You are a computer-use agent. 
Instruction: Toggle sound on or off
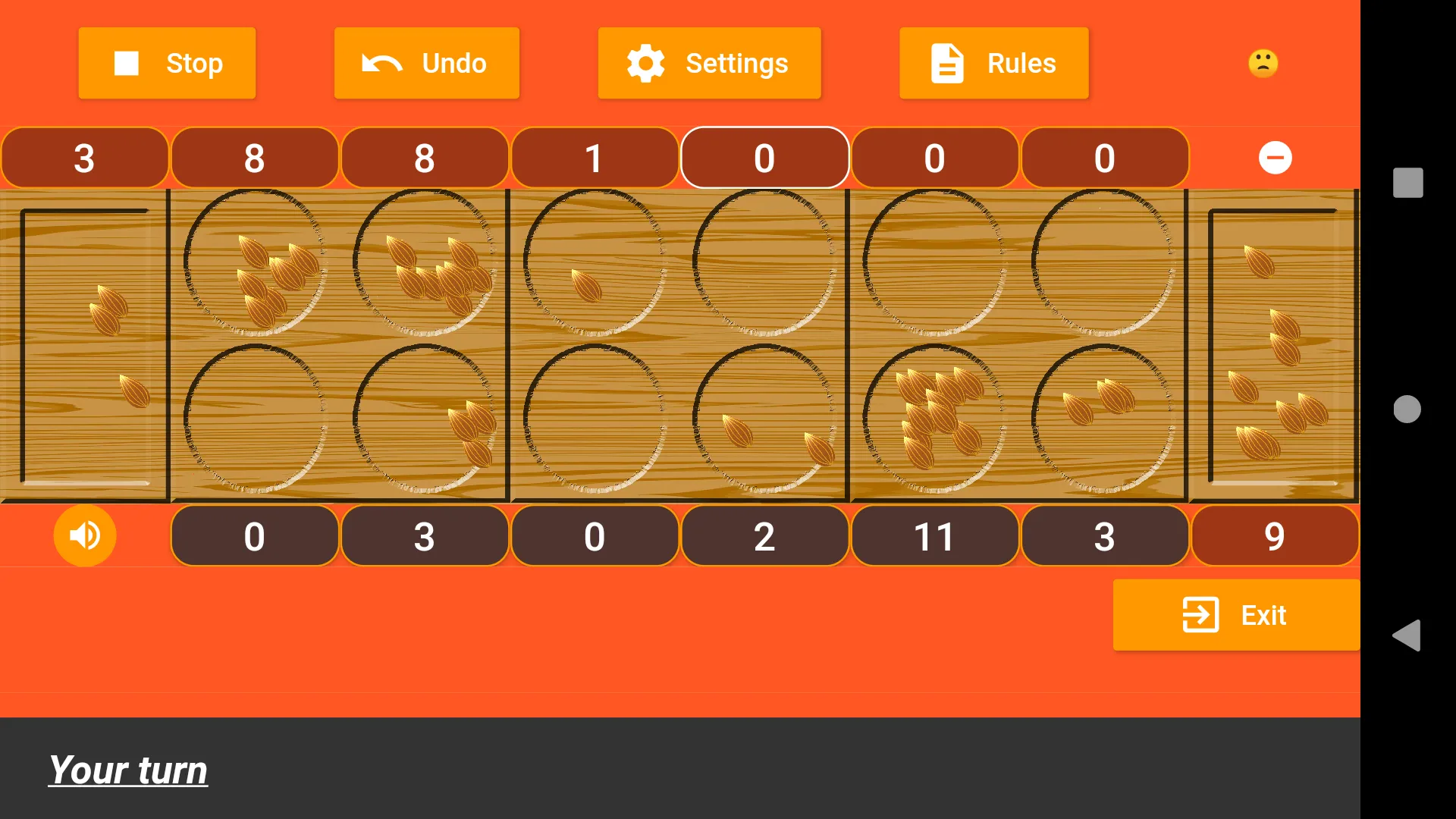[85, 535]
